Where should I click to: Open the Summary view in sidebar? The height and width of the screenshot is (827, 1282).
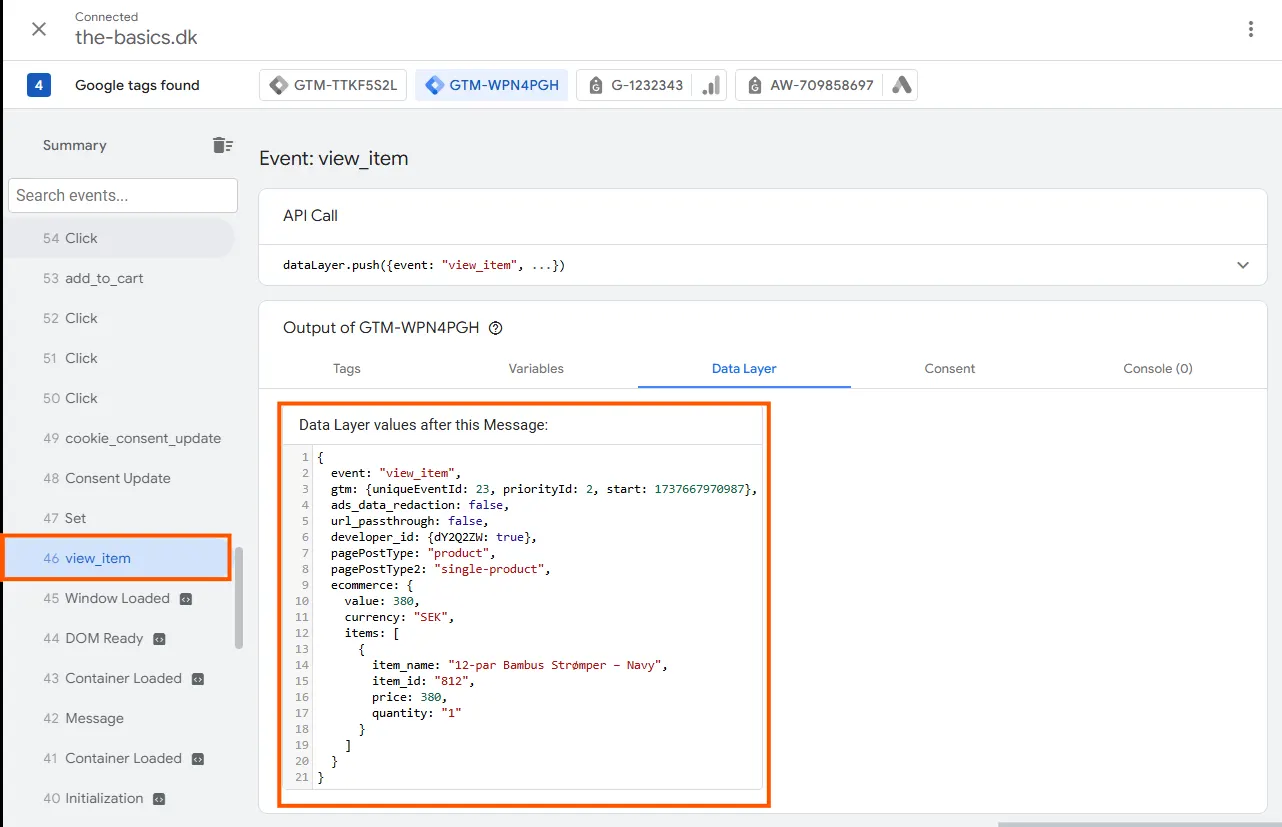[x=74, y=145]
